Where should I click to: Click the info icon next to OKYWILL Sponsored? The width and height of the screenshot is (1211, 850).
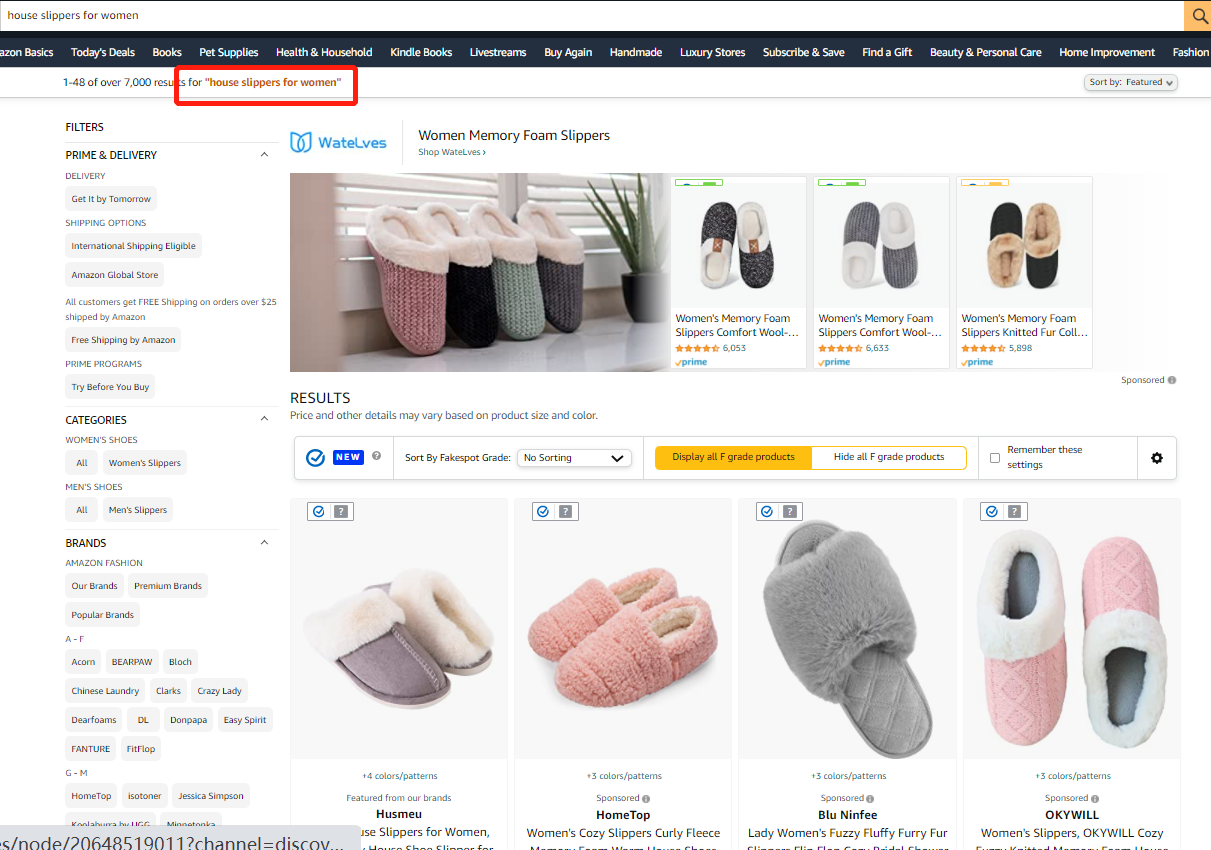tap(1095, 799)
